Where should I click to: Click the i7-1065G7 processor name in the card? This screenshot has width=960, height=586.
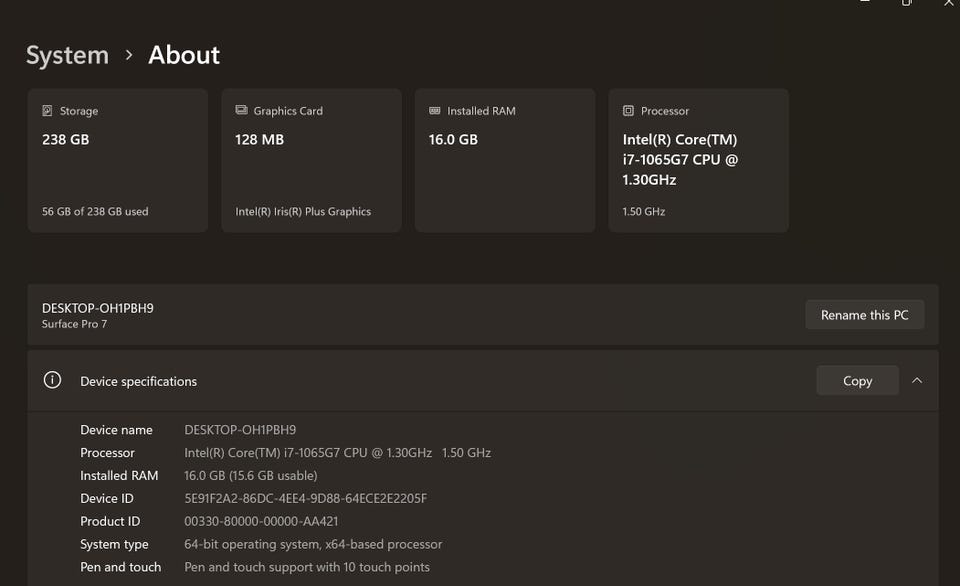point(680,160)
